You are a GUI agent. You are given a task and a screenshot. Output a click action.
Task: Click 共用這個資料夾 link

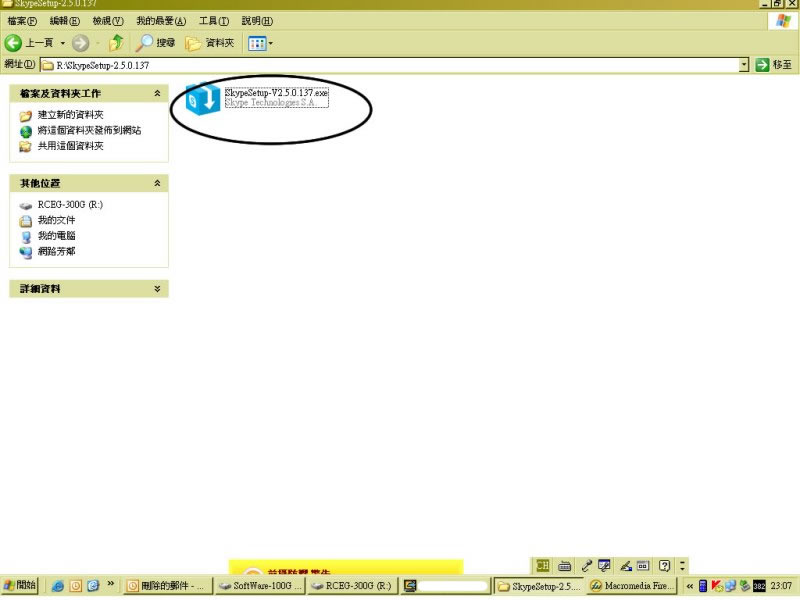pos(70,146)
